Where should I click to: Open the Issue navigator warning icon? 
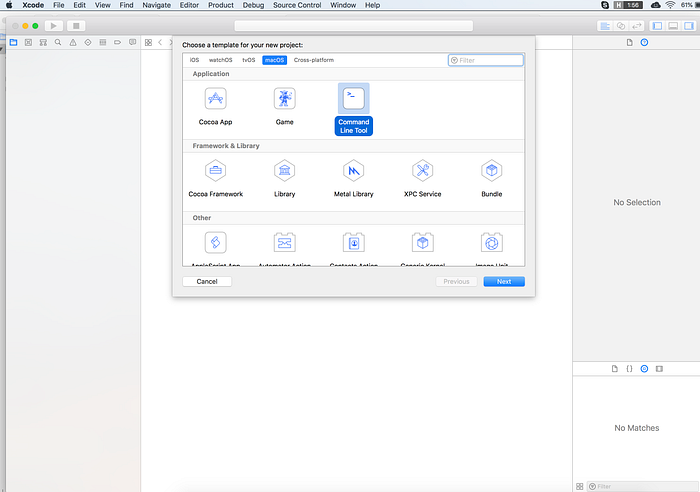(73, 42)
